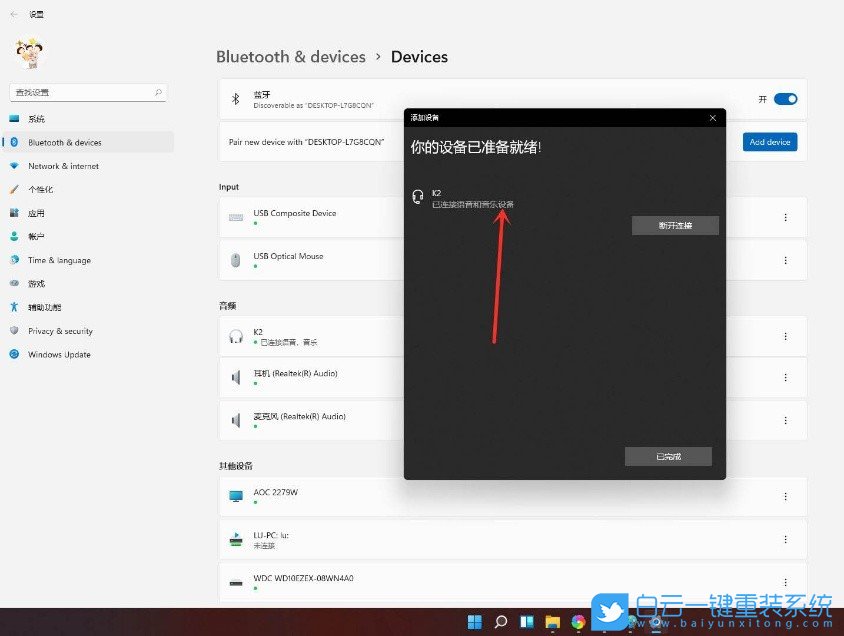Screen dimensions: 844x636
Task: Click 已完成 to finish adding device
Action: coord(668,456)
